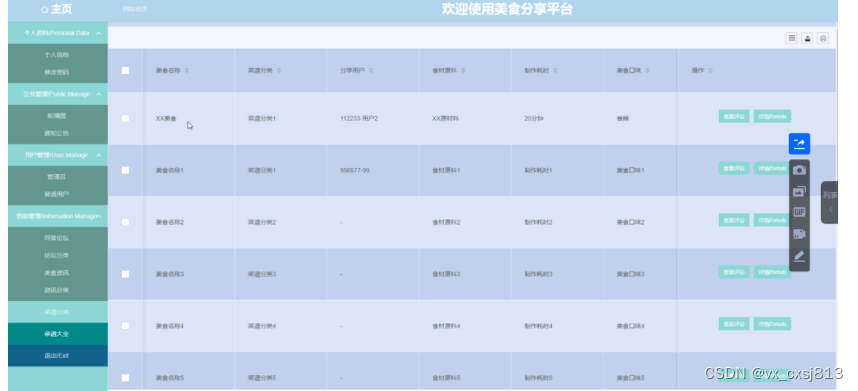Toggle the select-all checkbox in table header

pyautogui.click(x=125, y=71)
